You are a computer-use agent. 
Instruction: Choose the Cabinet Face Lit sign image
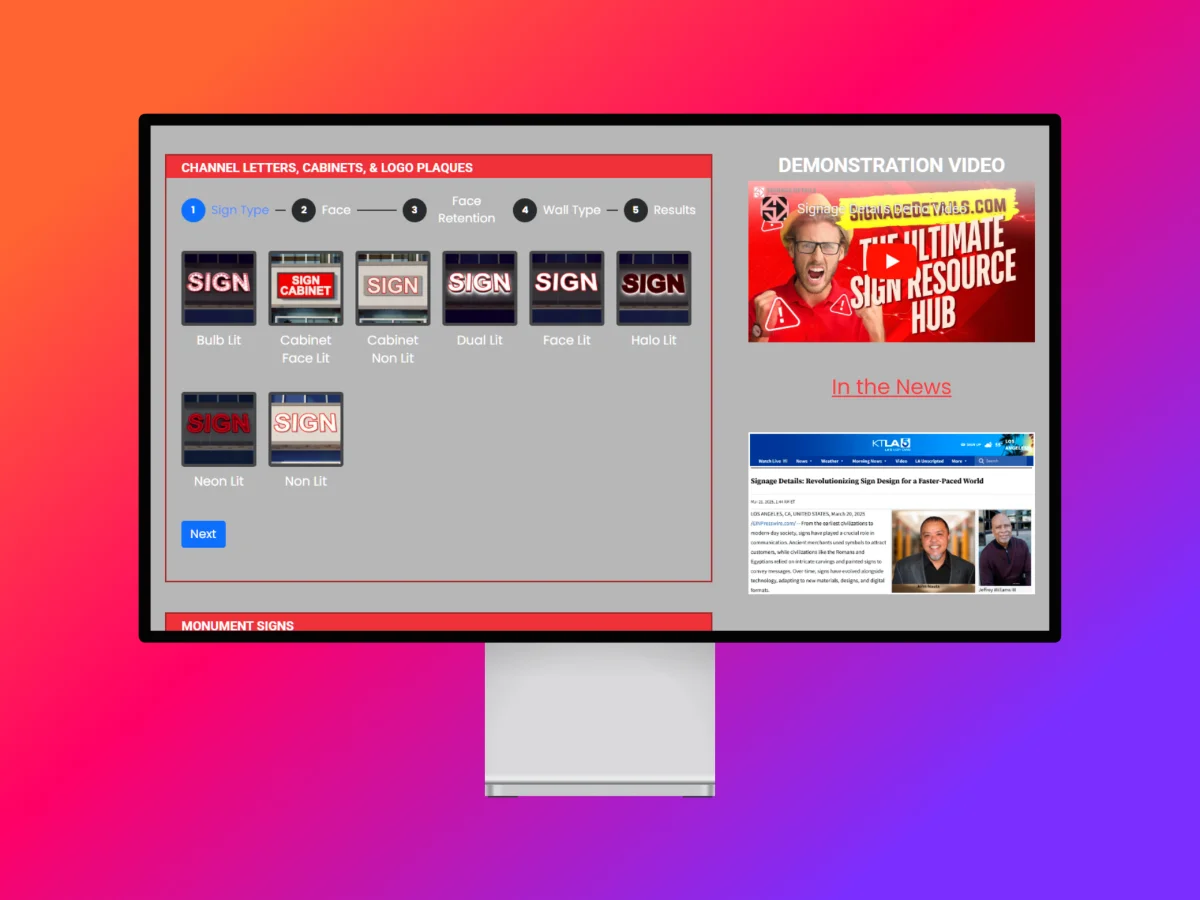coord(305,288)
